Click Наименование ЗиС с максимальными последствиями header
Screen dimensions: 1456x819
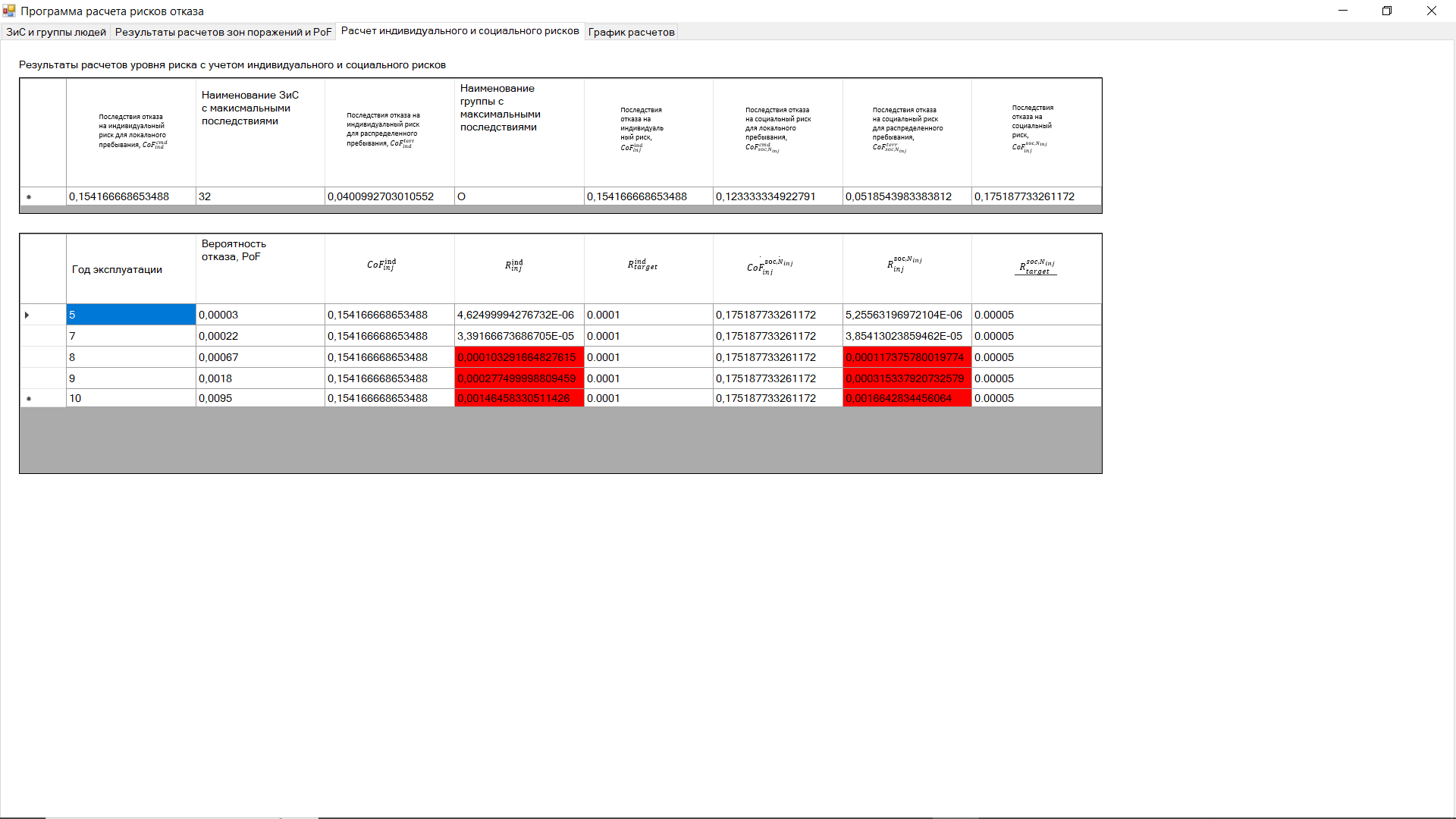click(259, 133)
